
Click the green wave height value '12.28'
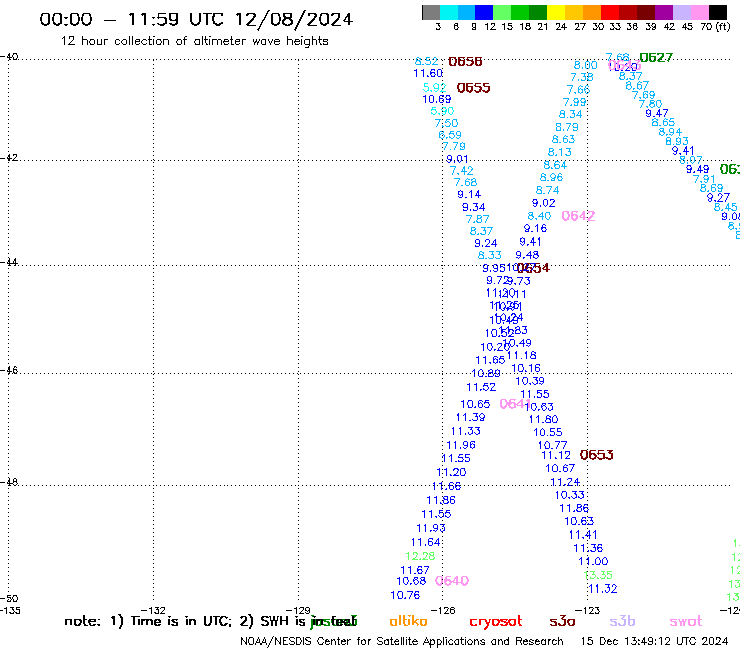[x=420, y=556]
